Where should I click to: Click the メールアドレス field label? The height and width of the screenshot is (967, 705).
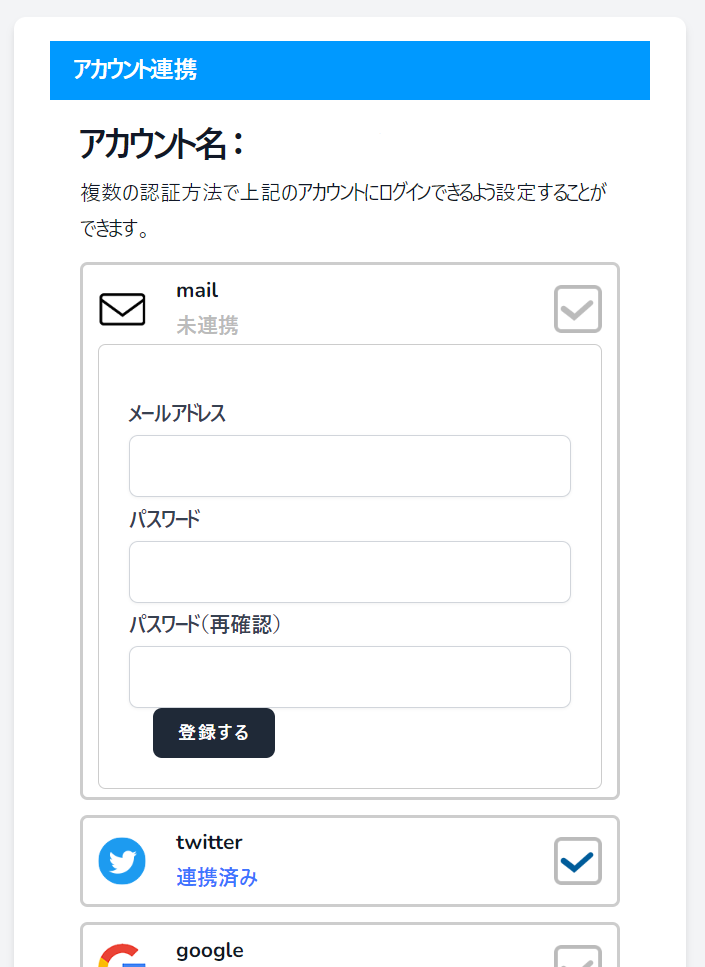point(177,414)
